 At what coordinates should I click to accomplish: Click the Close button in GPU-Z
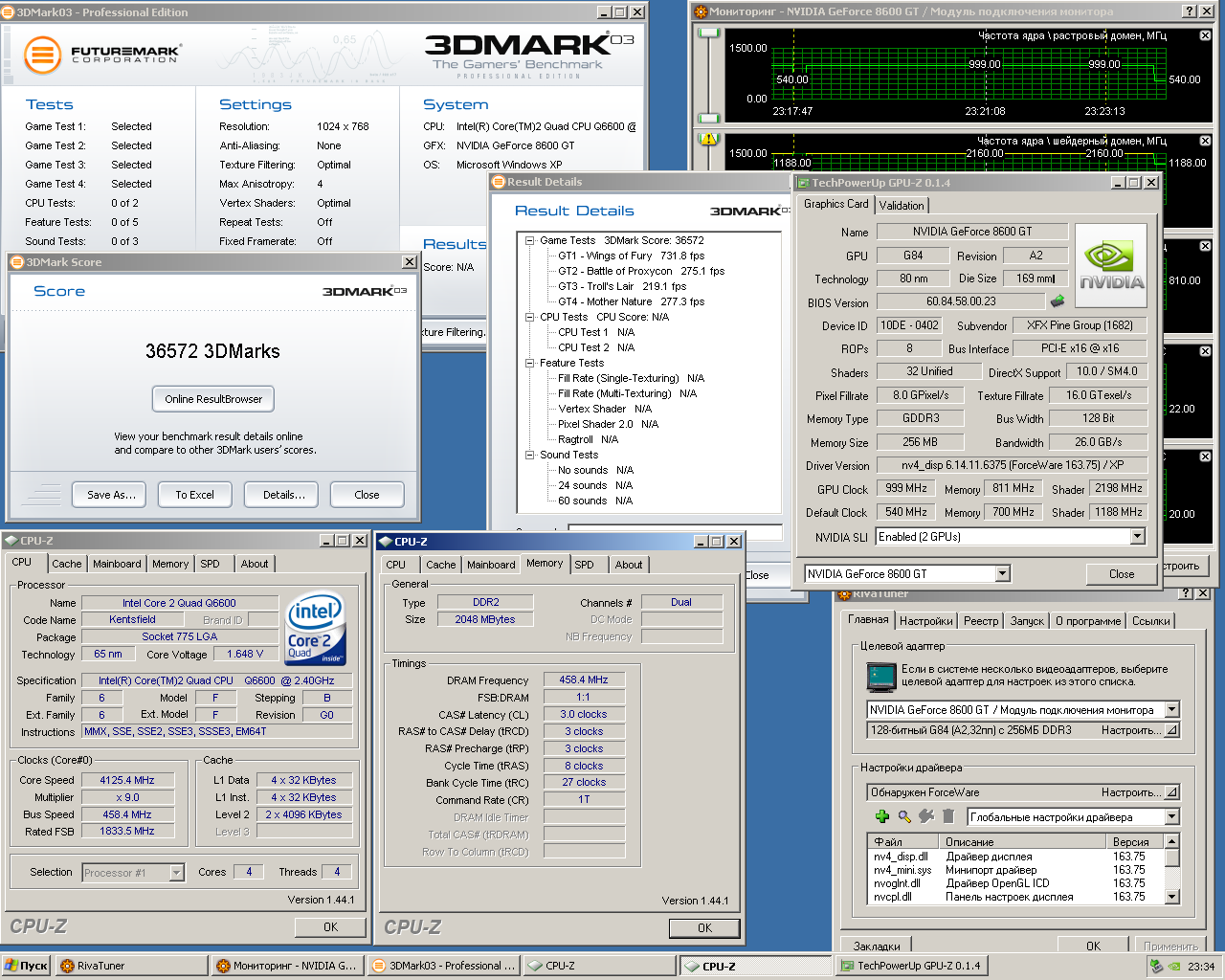click(x=1122, y=574)
